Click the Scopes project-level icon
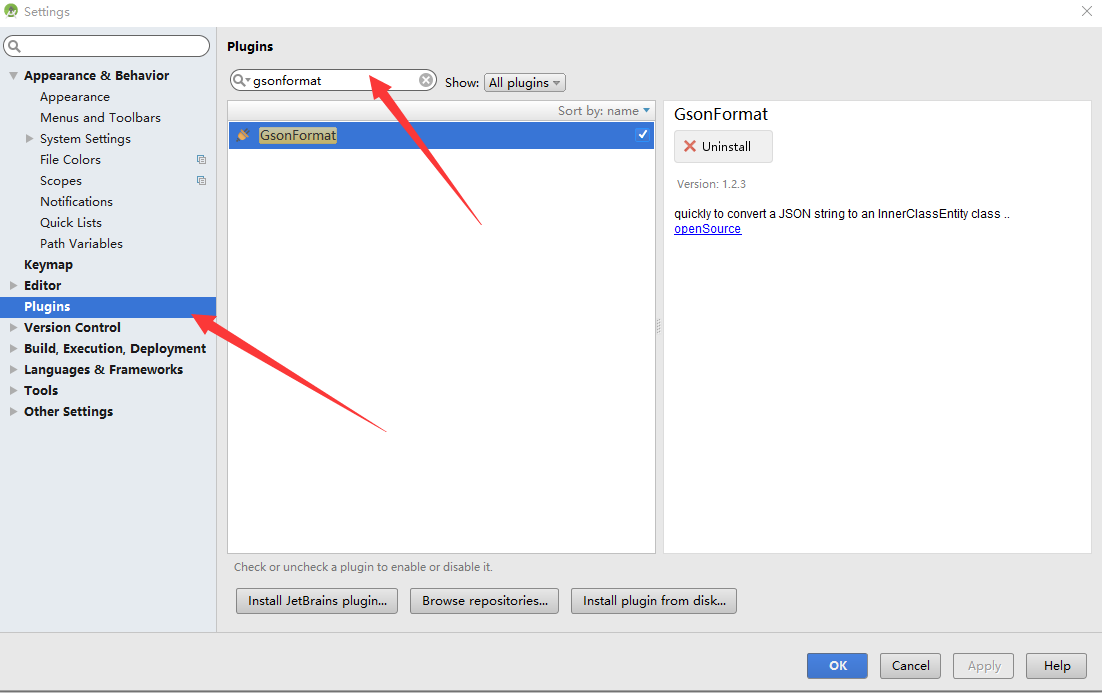 click(x=202, y=181)
